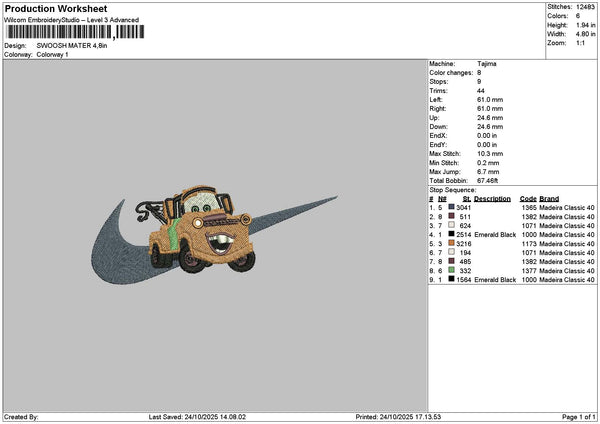
Task: Click the 'EndX:' label
Action: [438, 135]
